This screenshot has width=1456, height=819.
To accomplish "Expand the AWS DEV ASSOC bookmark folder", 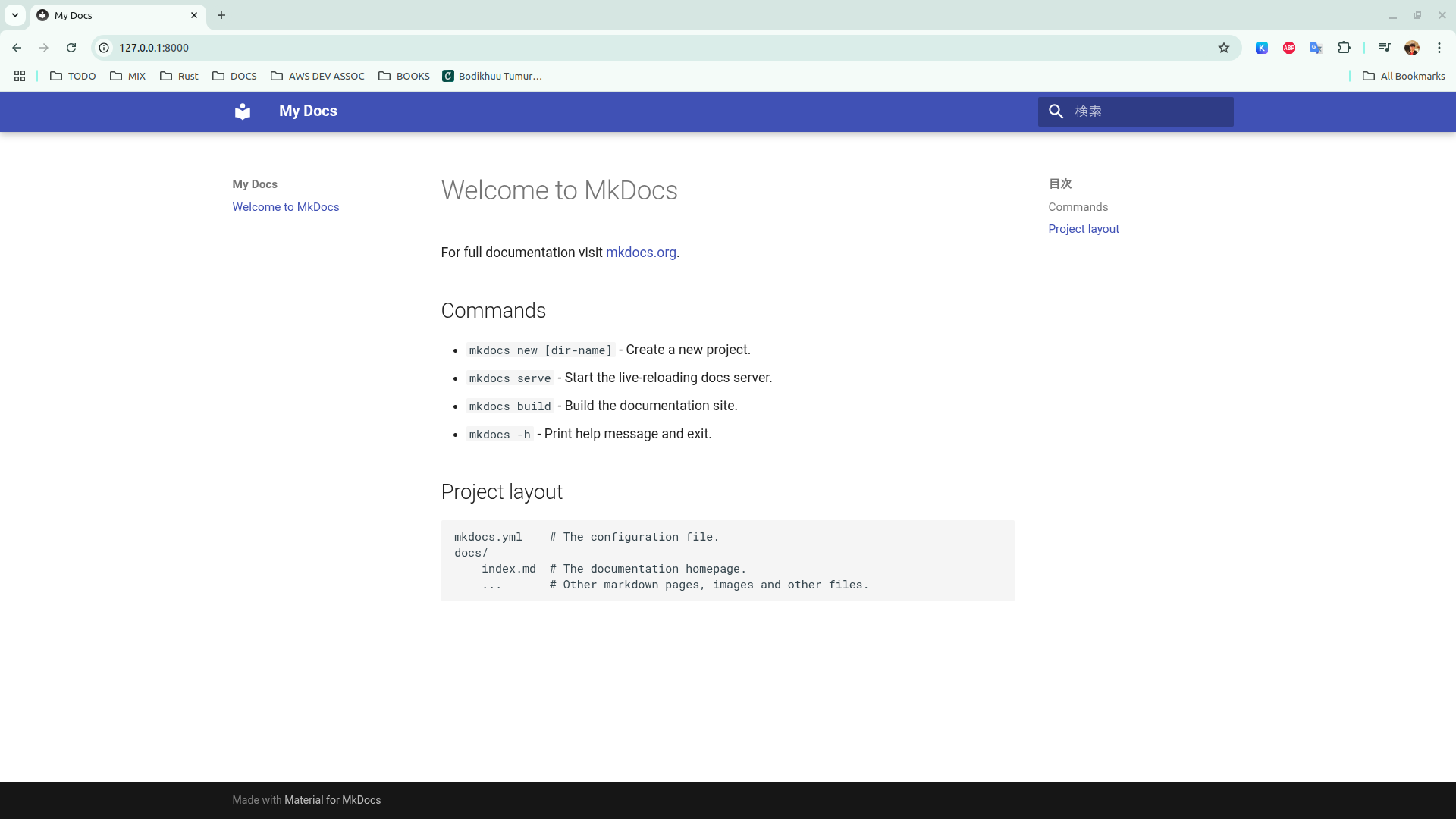I will (317, 76).
